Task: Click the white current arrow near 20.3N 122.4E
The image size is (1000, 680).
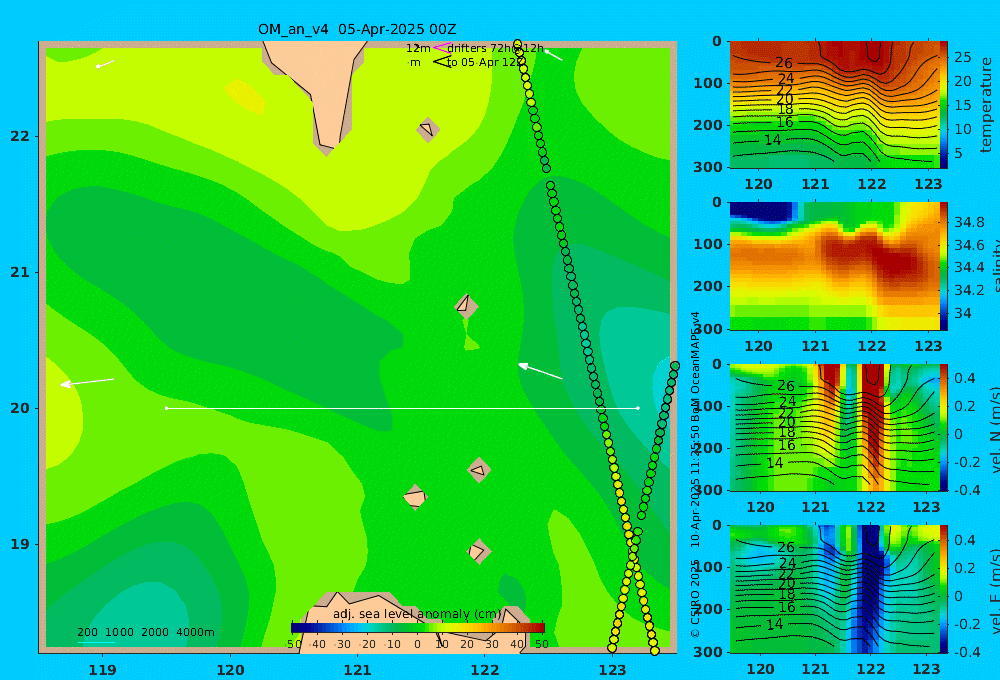Action: coord(540,371)
